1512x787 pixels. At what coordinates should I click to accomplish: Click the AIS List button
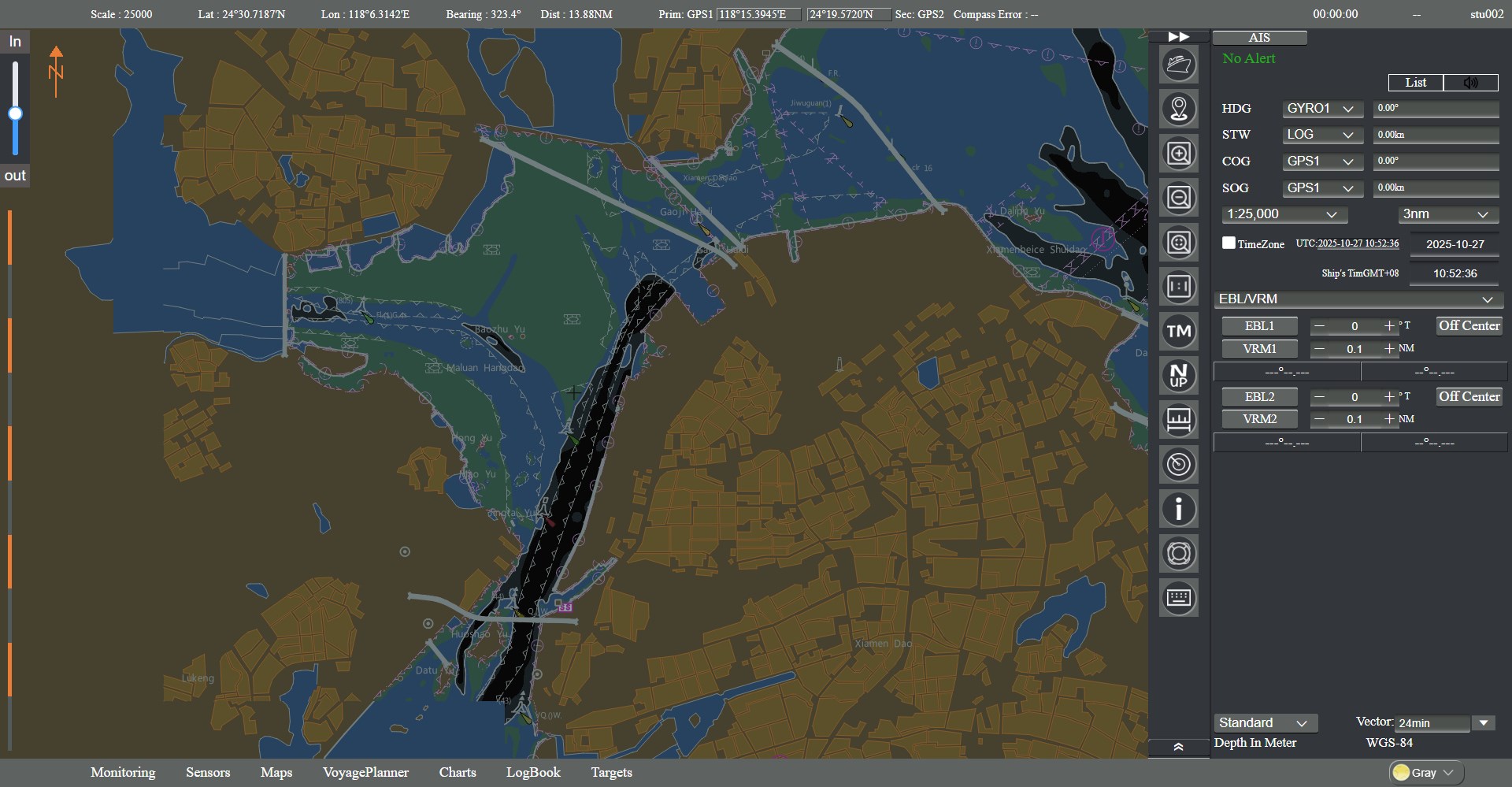pyautogui.click(x=1415, y=83)
